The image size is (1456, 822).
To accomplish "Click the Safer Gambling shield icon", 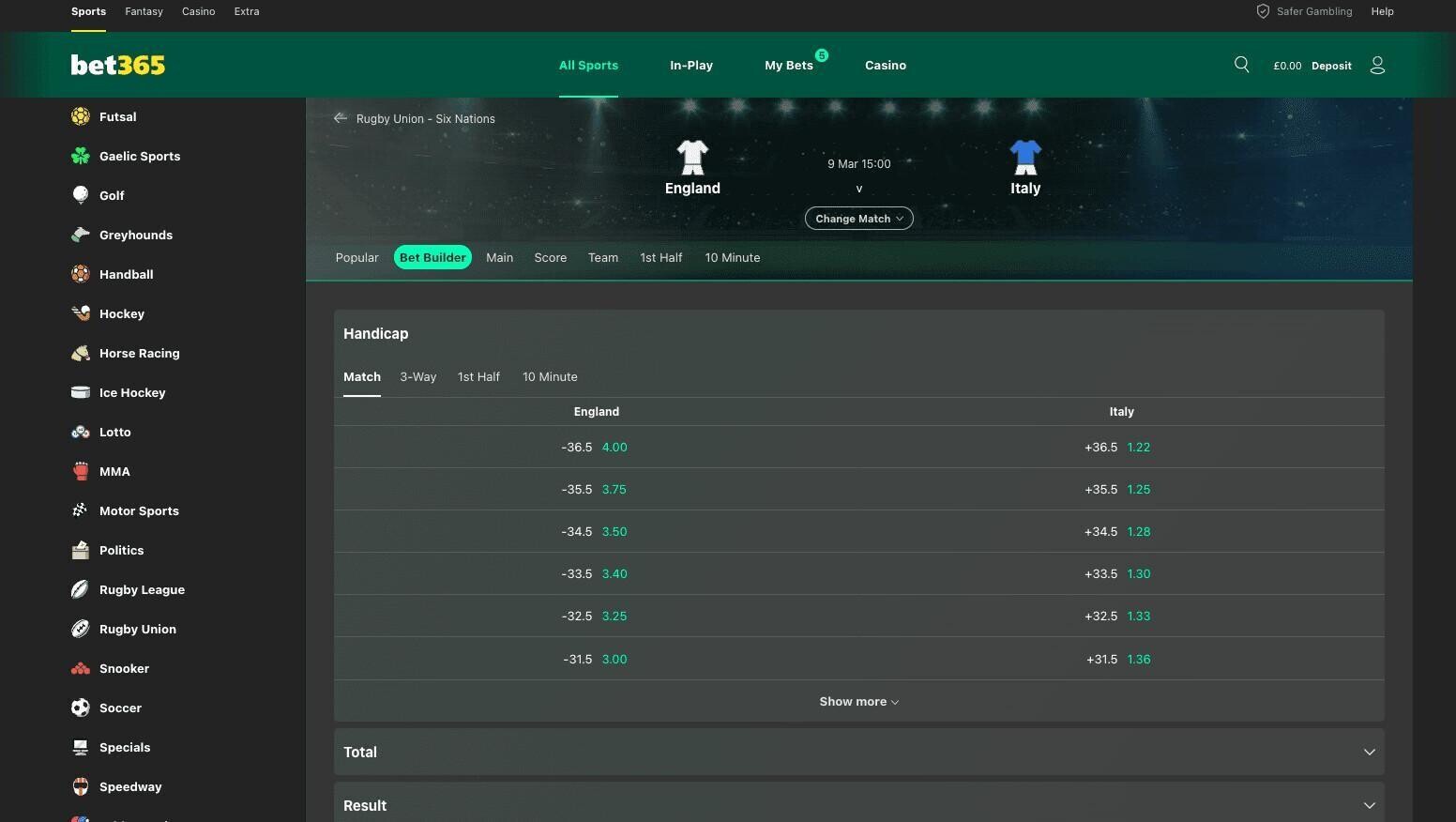I will coord(1263,11).
